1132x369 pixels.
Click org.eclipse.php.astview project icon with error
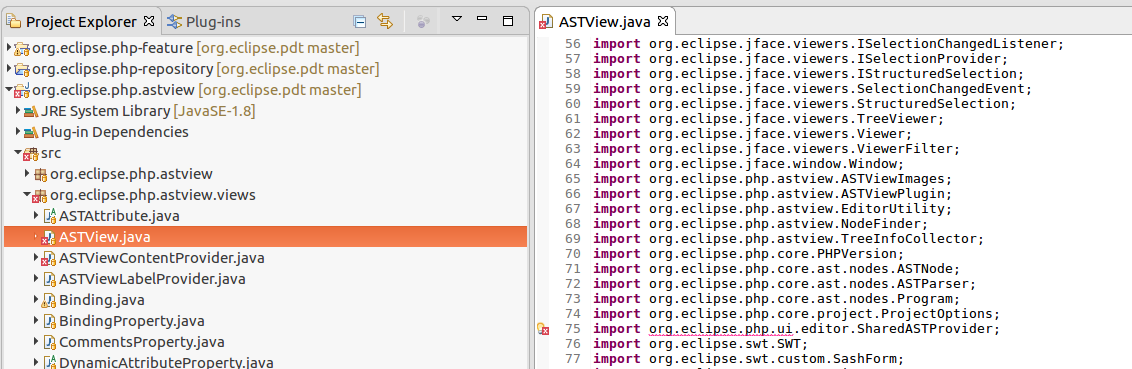22,91
